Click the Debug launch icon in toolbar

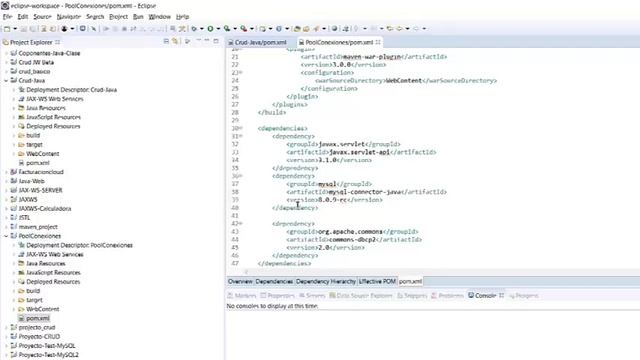(194, 29)
